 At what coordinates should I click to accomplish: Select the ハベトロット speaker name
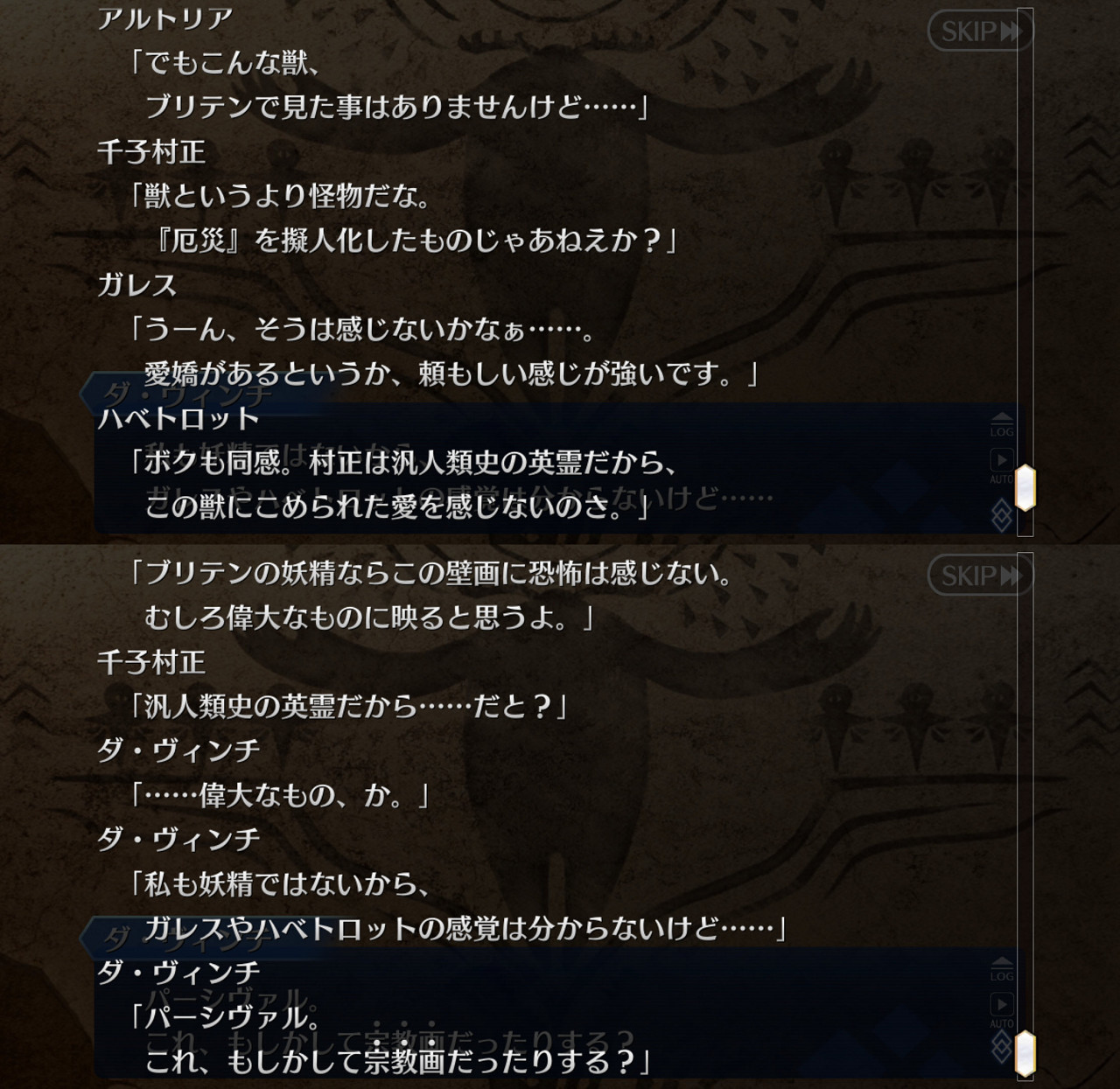click(178, 418)
